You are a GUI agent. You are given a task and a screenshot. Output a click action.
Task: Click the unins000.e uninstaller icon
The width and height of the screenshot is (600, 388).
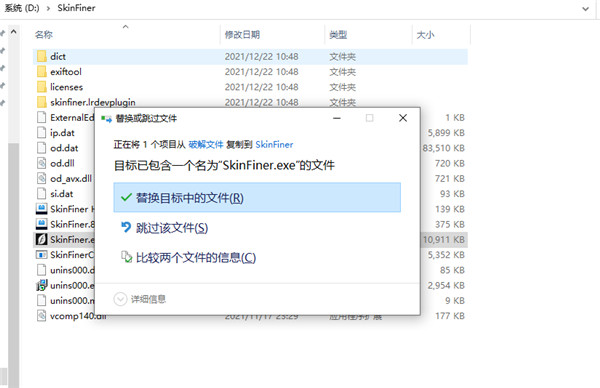point(41,285)
